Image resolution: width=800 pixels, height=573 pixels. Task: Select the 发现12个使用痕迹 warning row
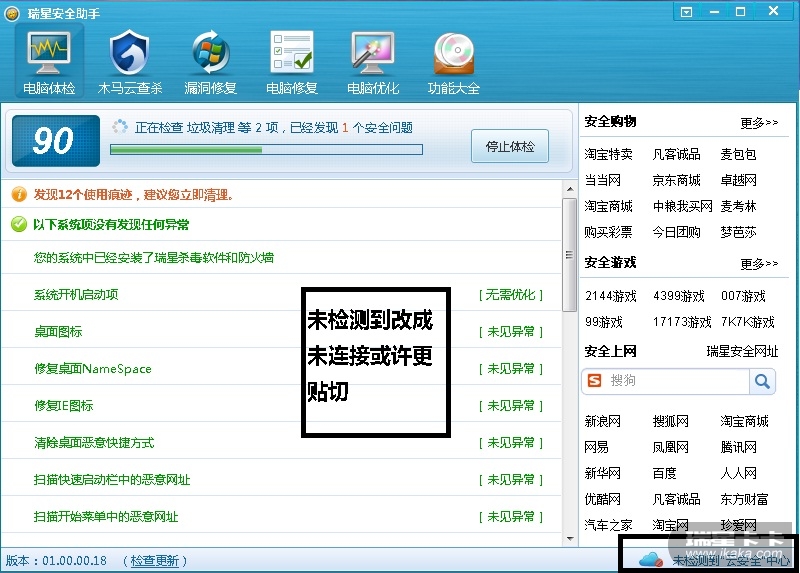coord(281,194)
